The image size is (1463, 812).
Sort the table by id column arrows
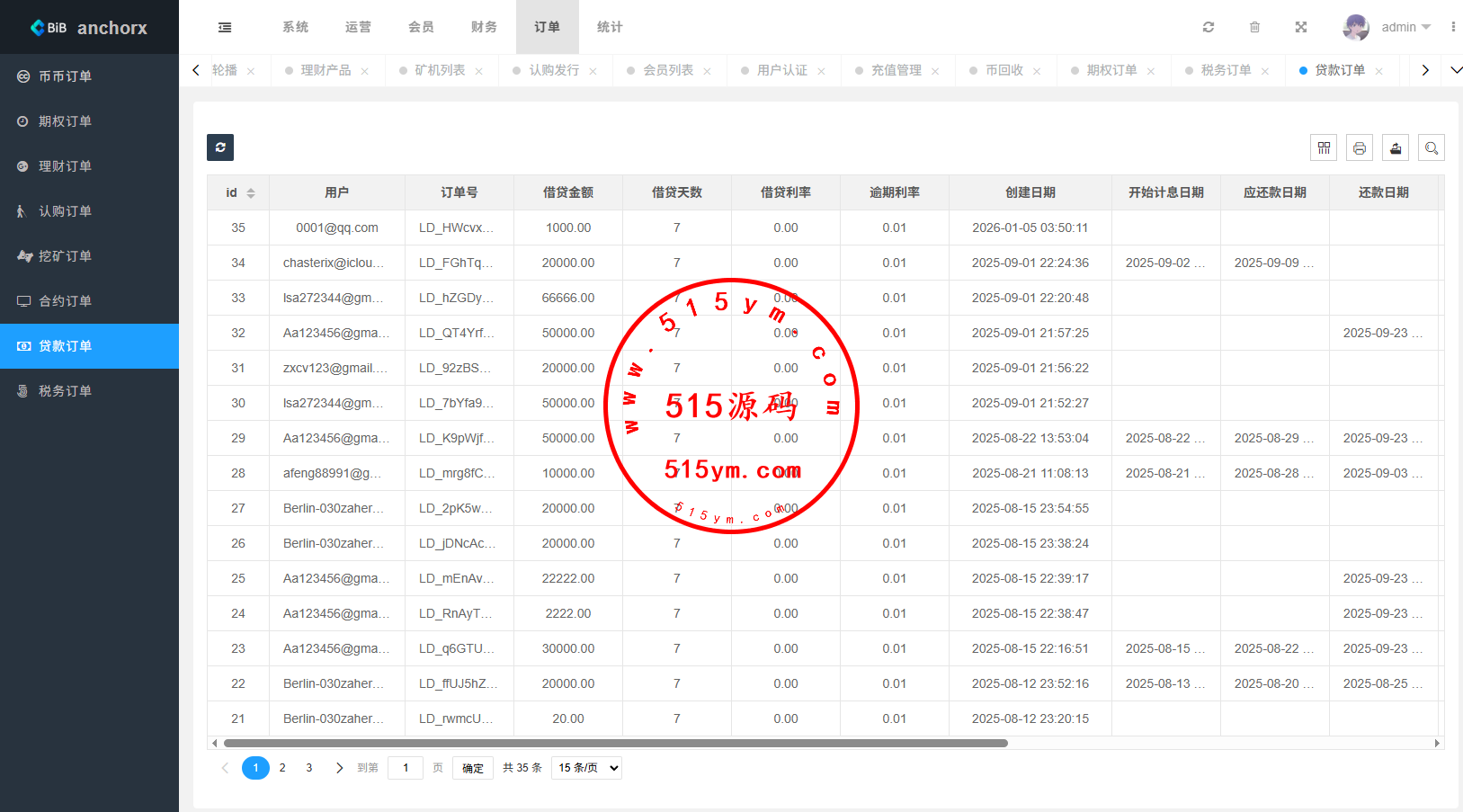pyautogui.click(x=251, y=193)
